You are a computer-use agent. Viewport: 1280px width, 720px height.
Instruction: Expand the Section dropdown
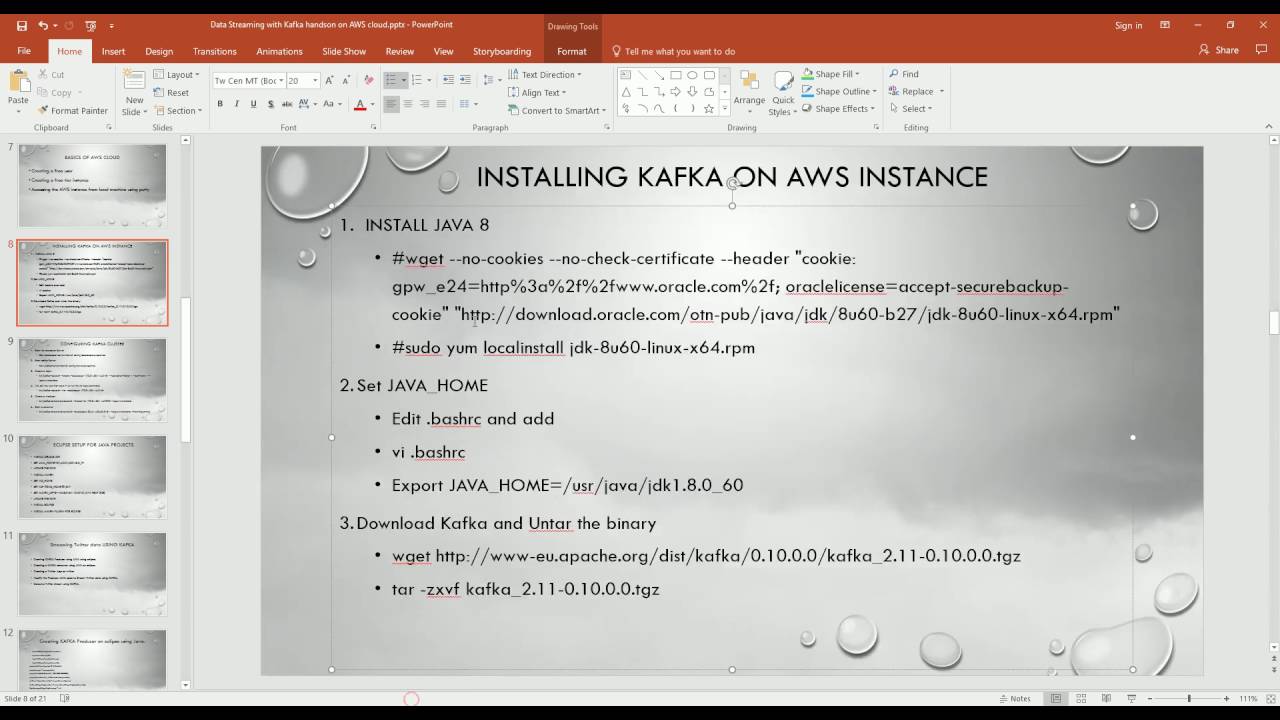coord(178,111)
